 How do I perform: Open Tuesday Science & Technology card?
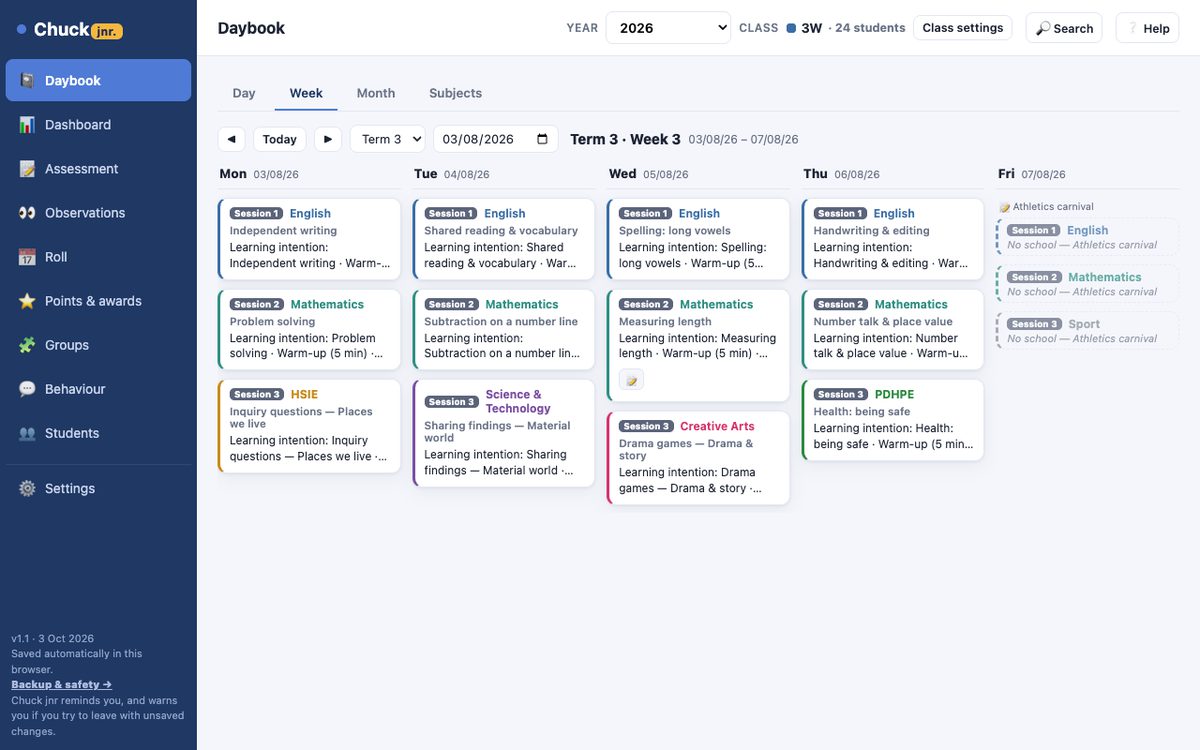(504, 433)
